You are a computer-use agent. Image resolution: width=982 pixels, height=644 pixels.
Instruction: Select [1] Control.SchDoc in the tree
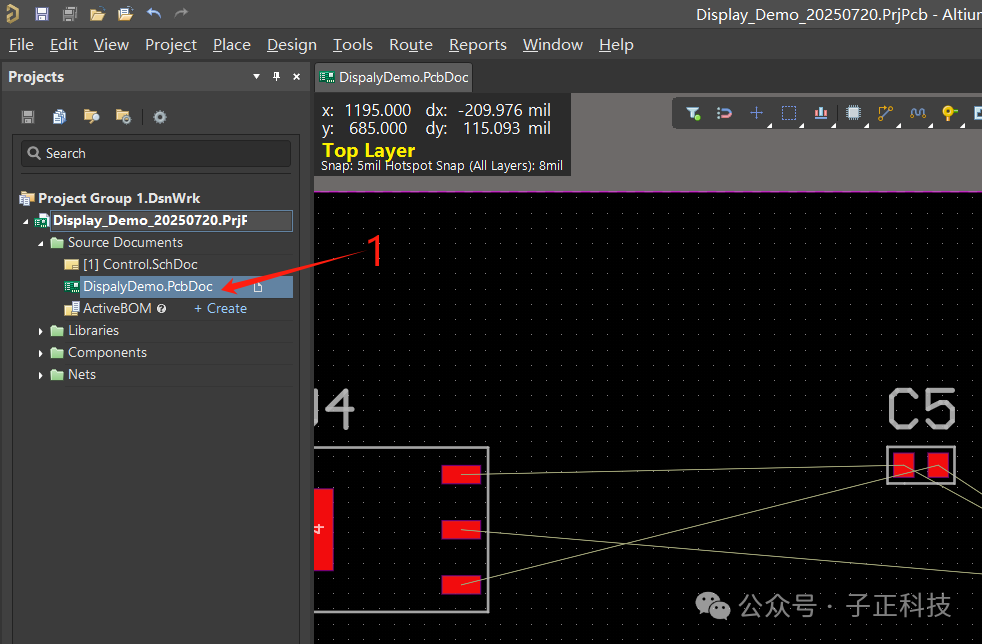point(140,264)
